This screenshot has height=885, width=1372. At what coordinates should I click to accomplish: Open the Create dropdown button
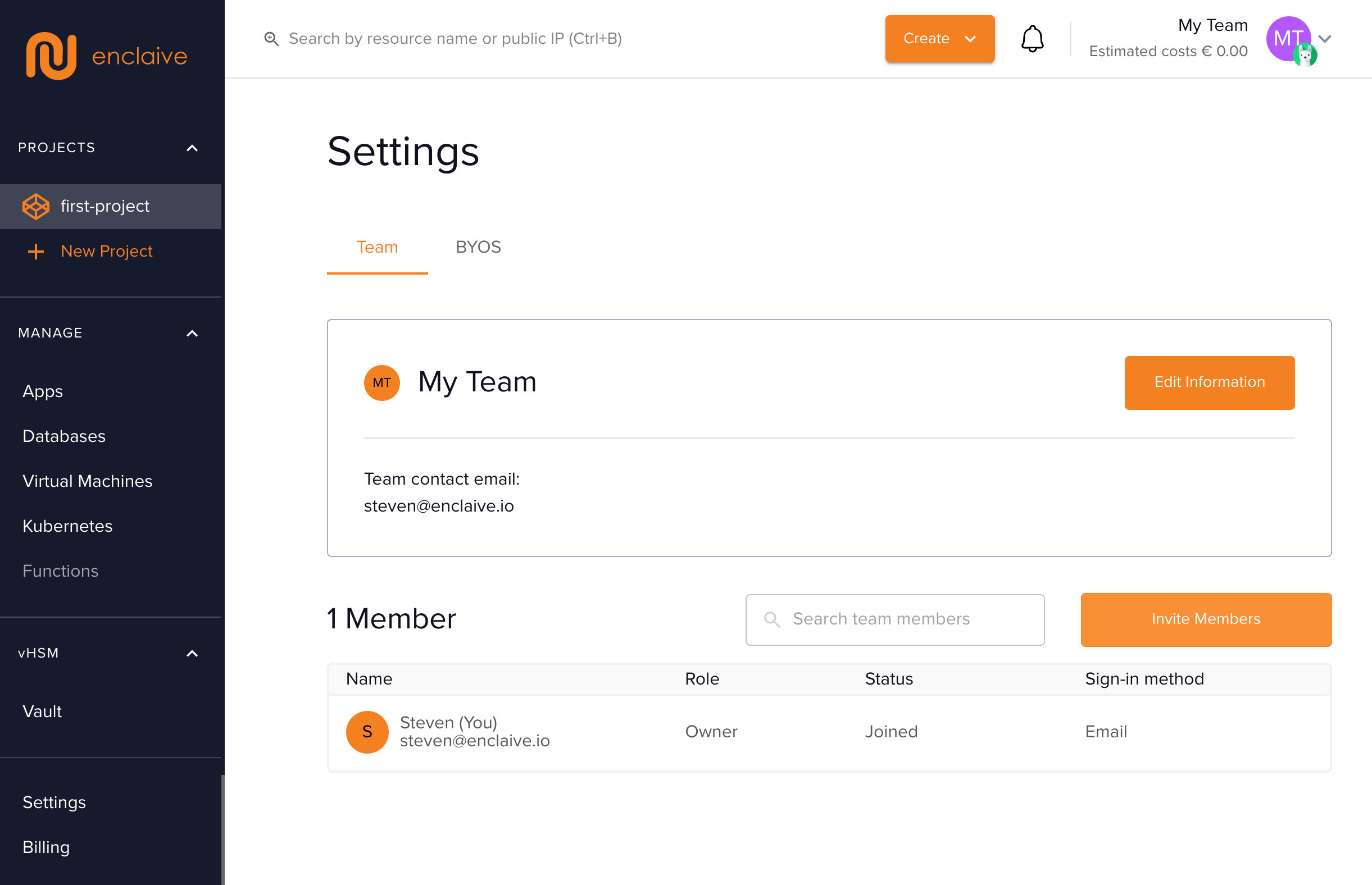coord(939,39)
